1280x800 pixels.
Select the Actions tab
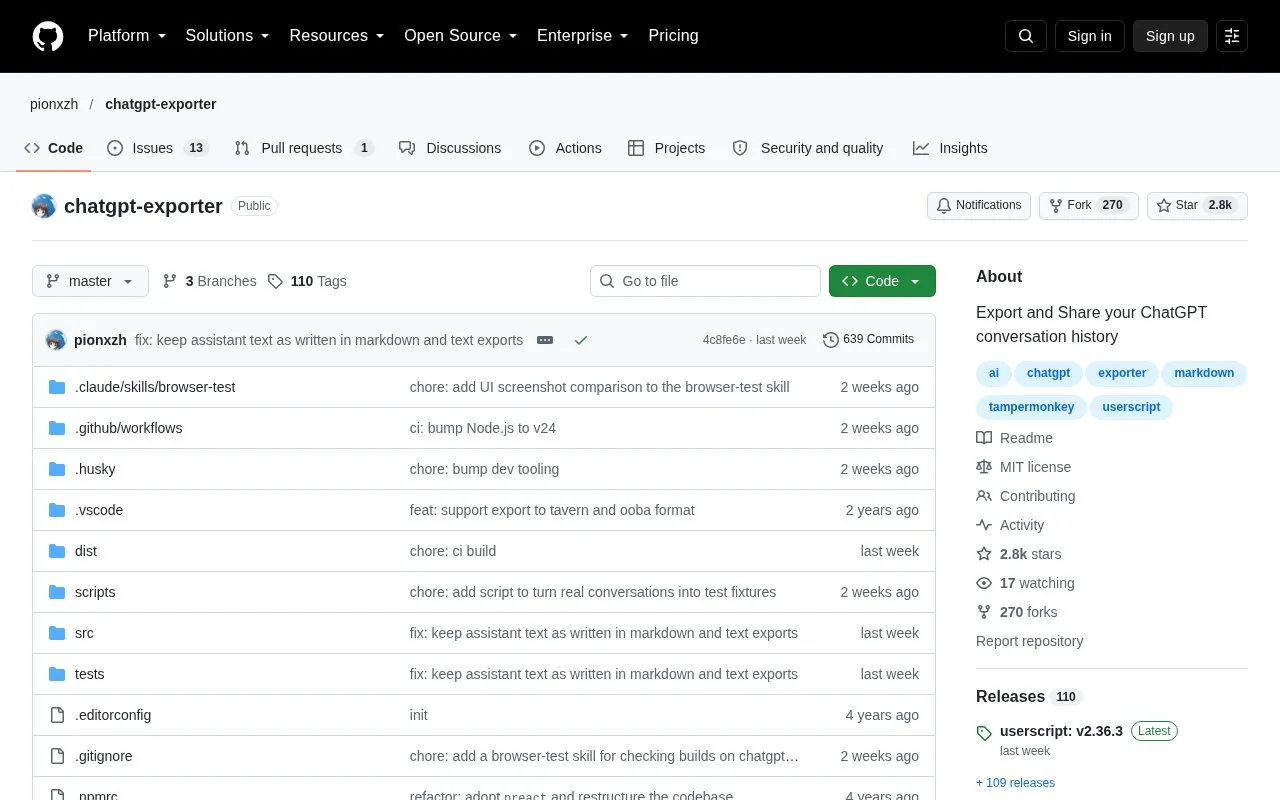point(565,148)
